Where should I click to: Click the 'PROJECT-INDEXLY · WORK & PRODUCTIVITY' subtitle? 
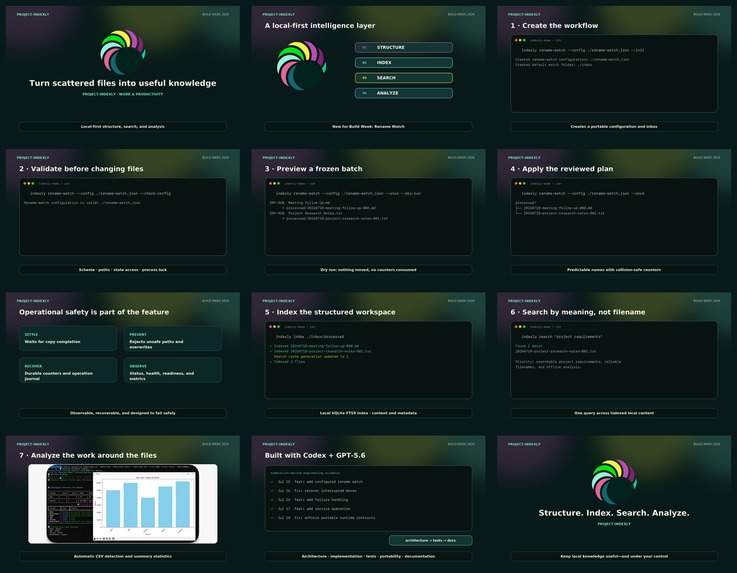123,94
